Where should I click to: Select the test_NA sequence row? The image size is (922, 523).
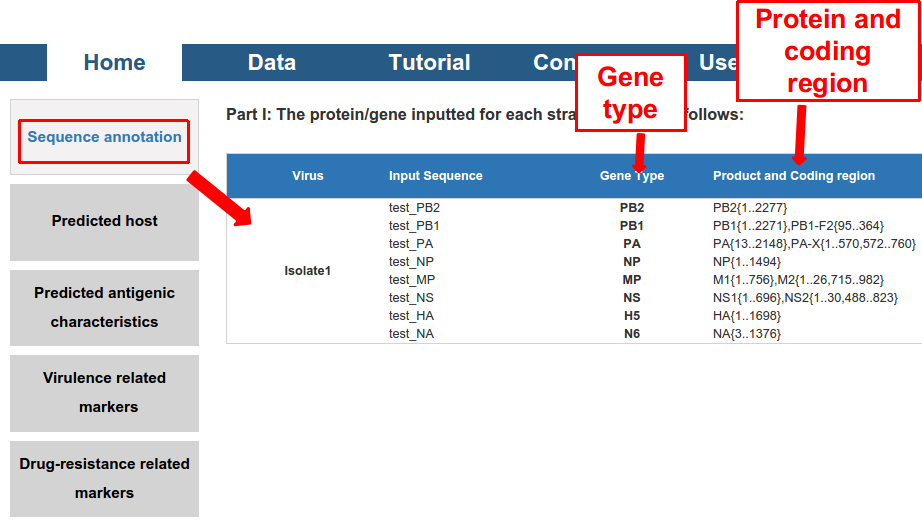[x=411, y=334]
